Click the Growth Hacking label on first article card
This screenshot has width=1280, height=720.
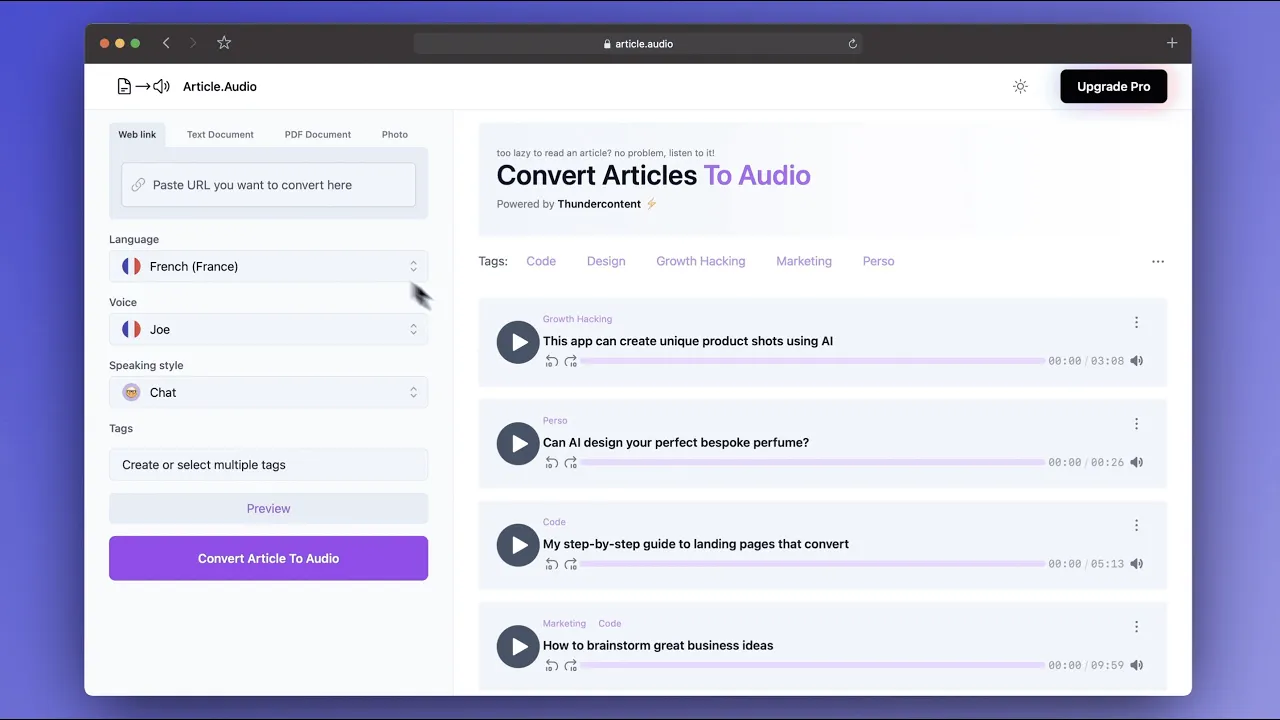pos(577,319)
